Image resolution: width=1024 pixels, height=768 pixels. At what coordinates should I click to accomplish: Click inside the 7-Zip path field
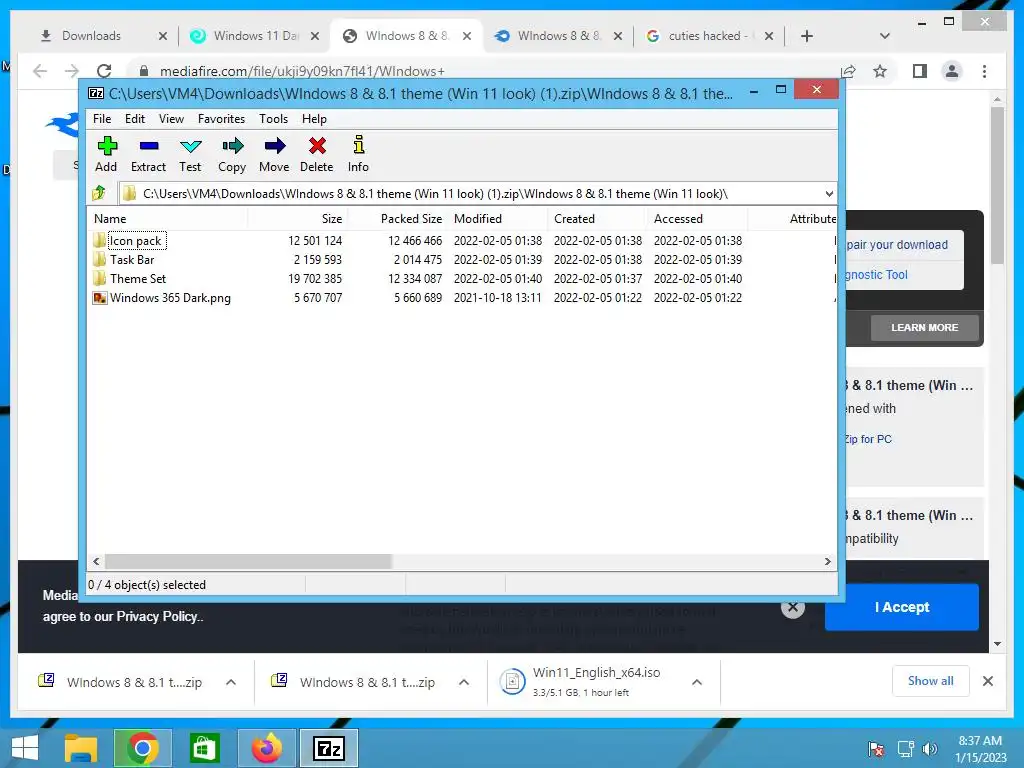coord(470,193)
